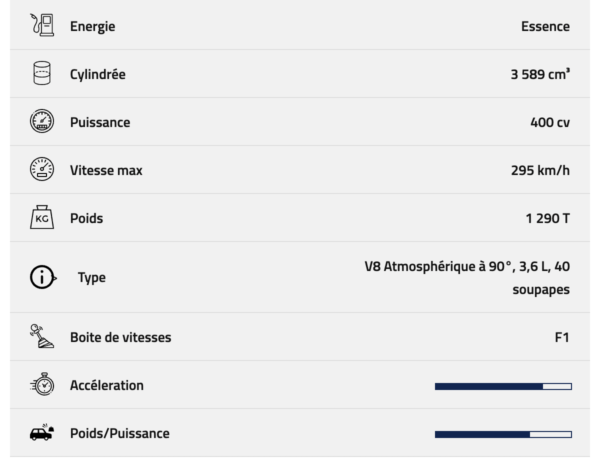
Task: Select the Energie label
Action: (x=93, y=27)
